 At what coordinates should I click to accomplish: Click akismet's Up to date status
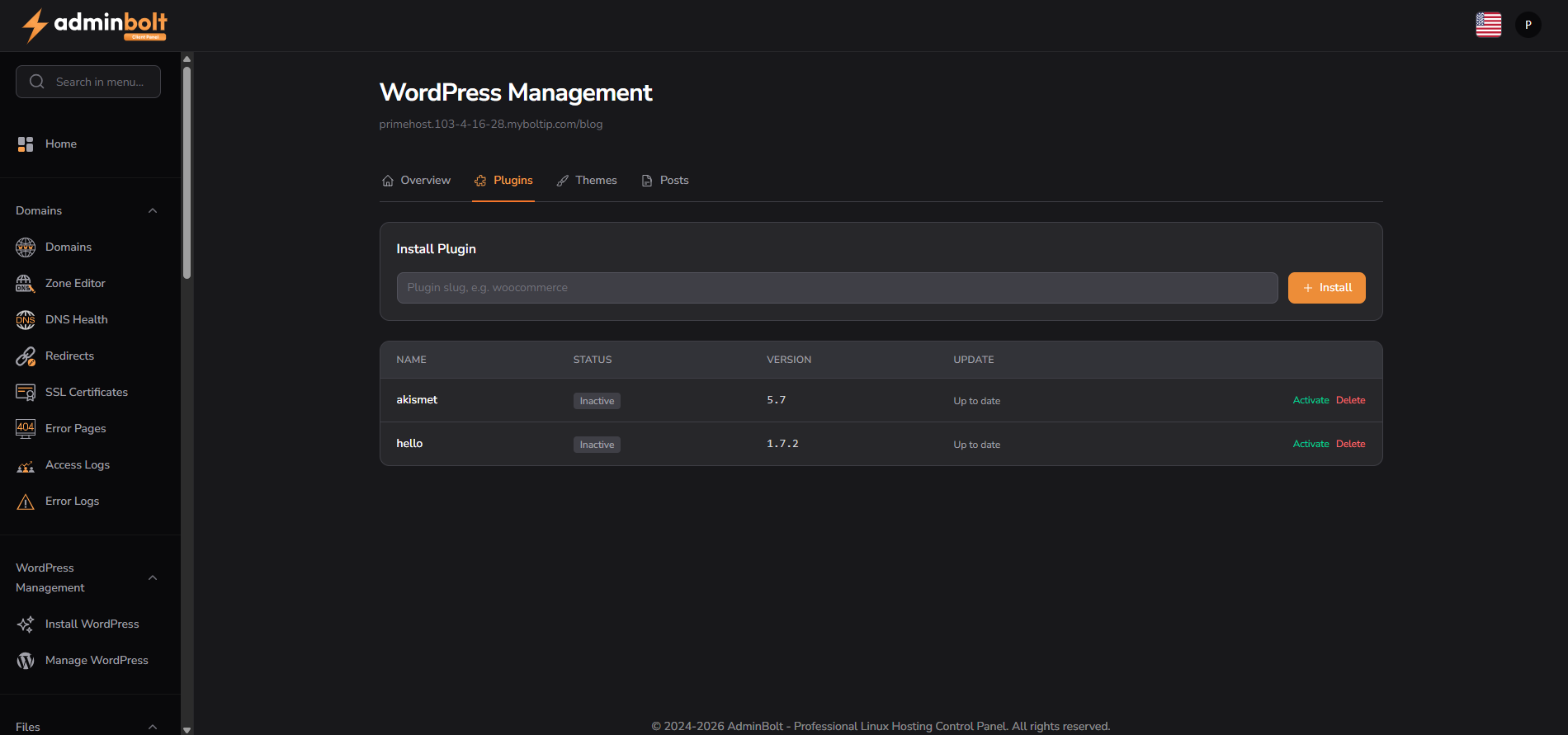coord(977,401)
